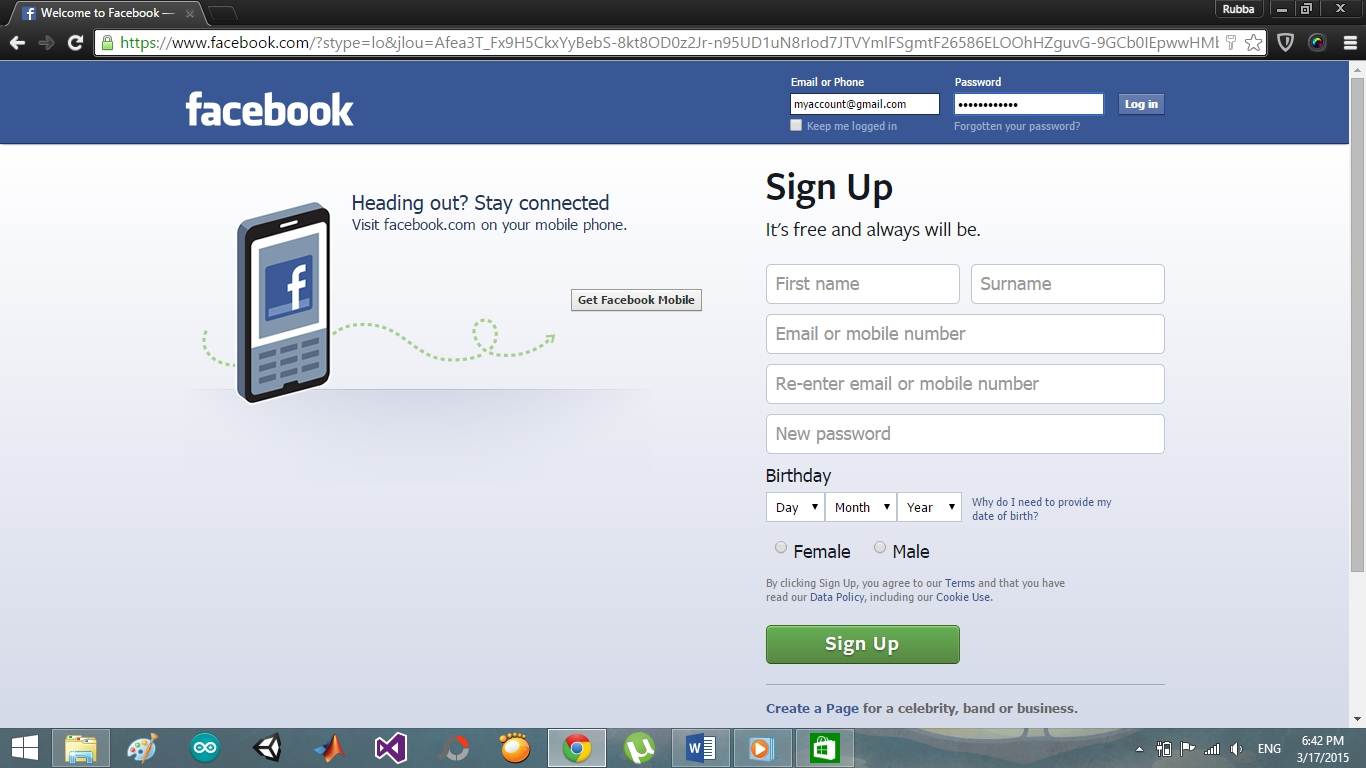Open a new tab button
Image resolution: width=1366 pixels, height=768 pixels.
pyautogui.click(x=222, y=13)
